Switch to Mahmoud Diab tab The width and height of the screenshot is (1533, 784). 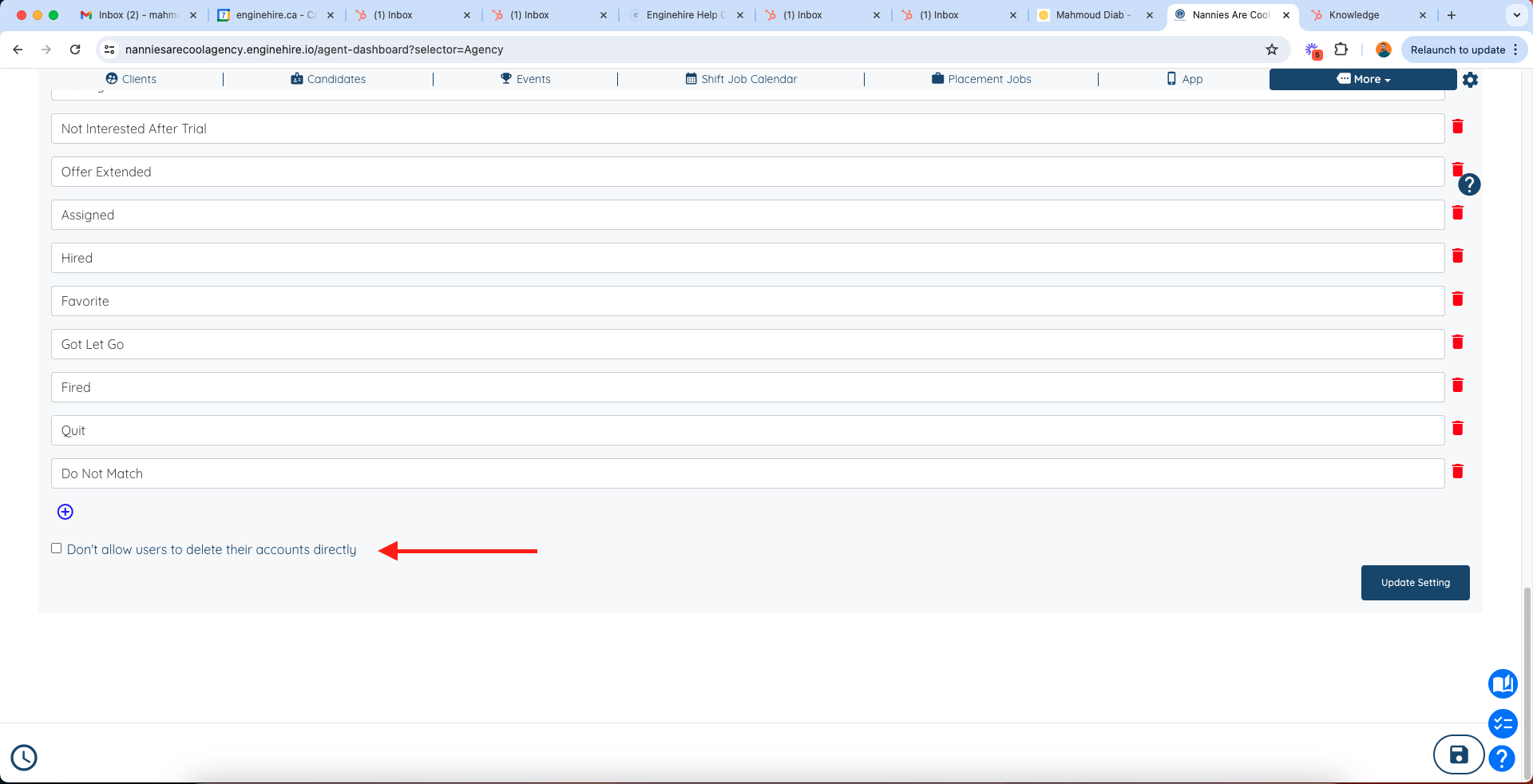pyautogui.click(x=1094, y=15)
